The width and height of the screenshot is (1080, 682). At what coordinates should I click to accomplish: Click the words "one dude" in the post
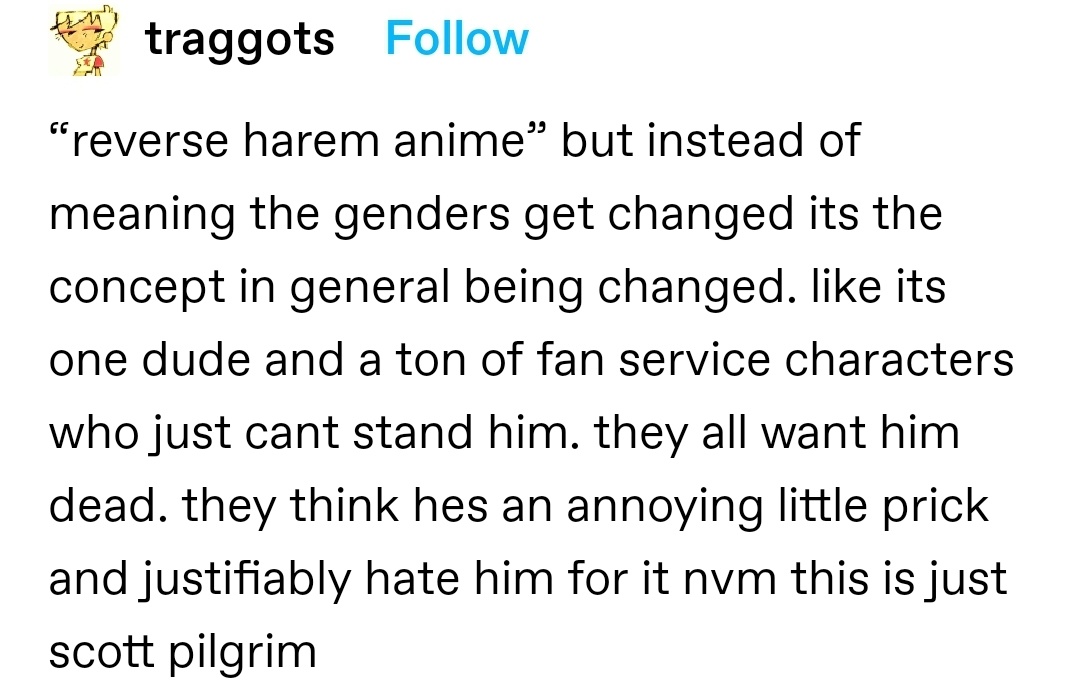click(149, 360)
